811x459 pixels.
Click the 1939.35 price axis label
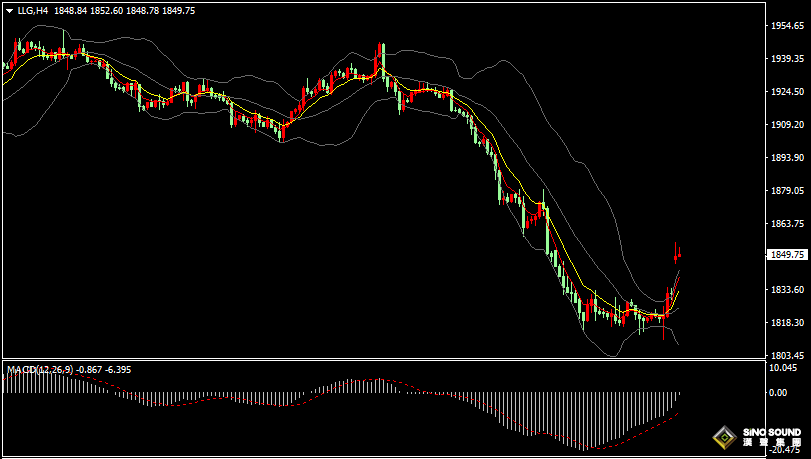(785, 59)
